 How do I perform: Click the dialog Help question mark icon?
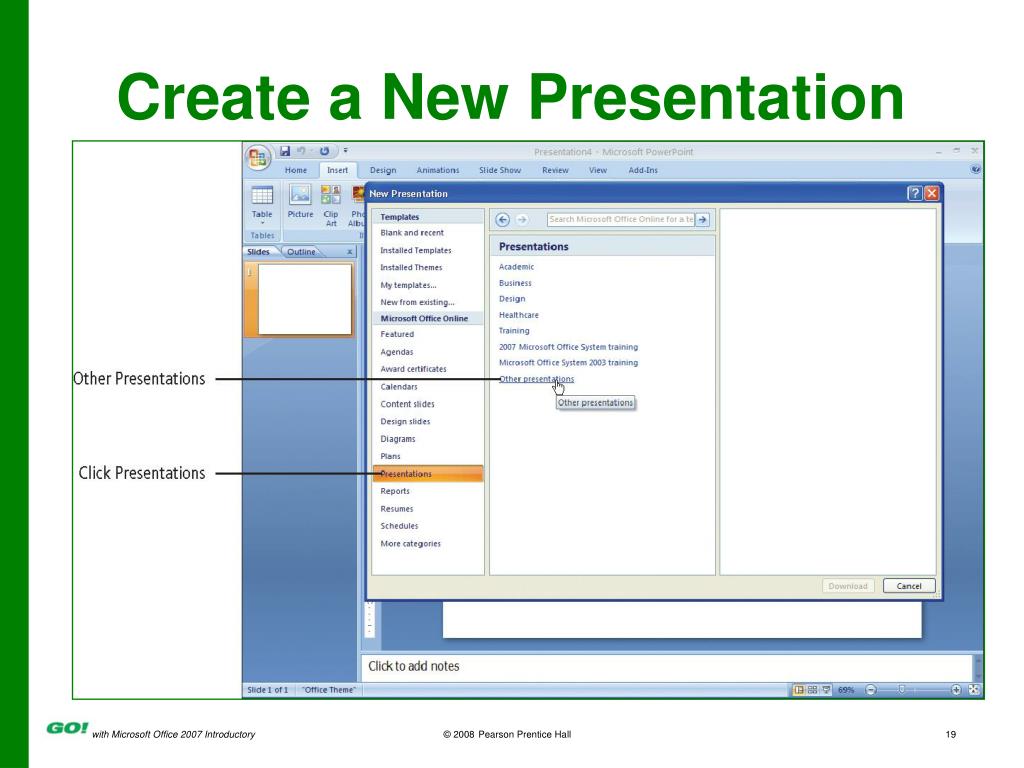[x=914, y=193]
